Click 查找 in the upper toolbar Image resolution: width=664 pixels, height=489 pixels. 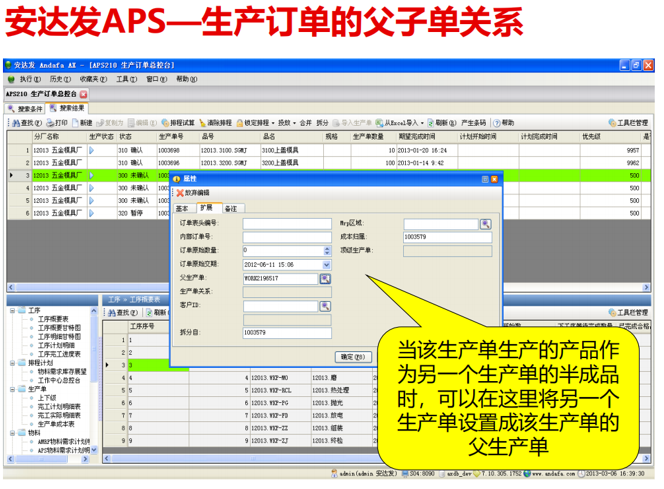27,123
